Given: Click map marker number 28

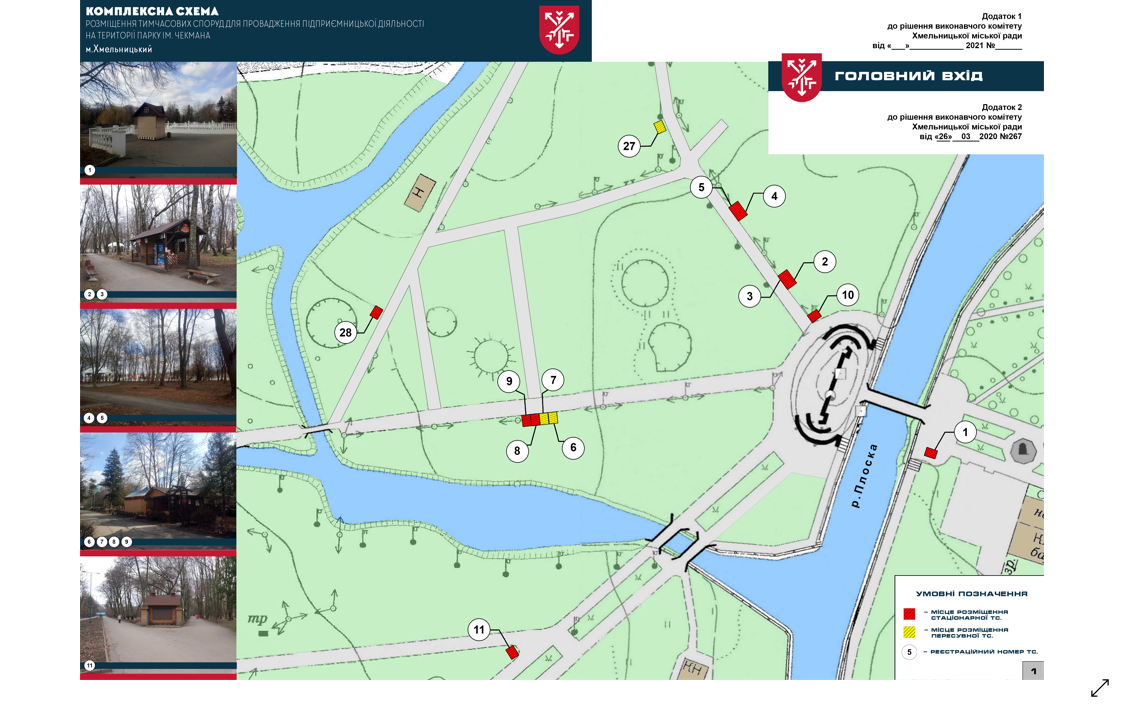Looking at the screenshot, I should 346,332.
